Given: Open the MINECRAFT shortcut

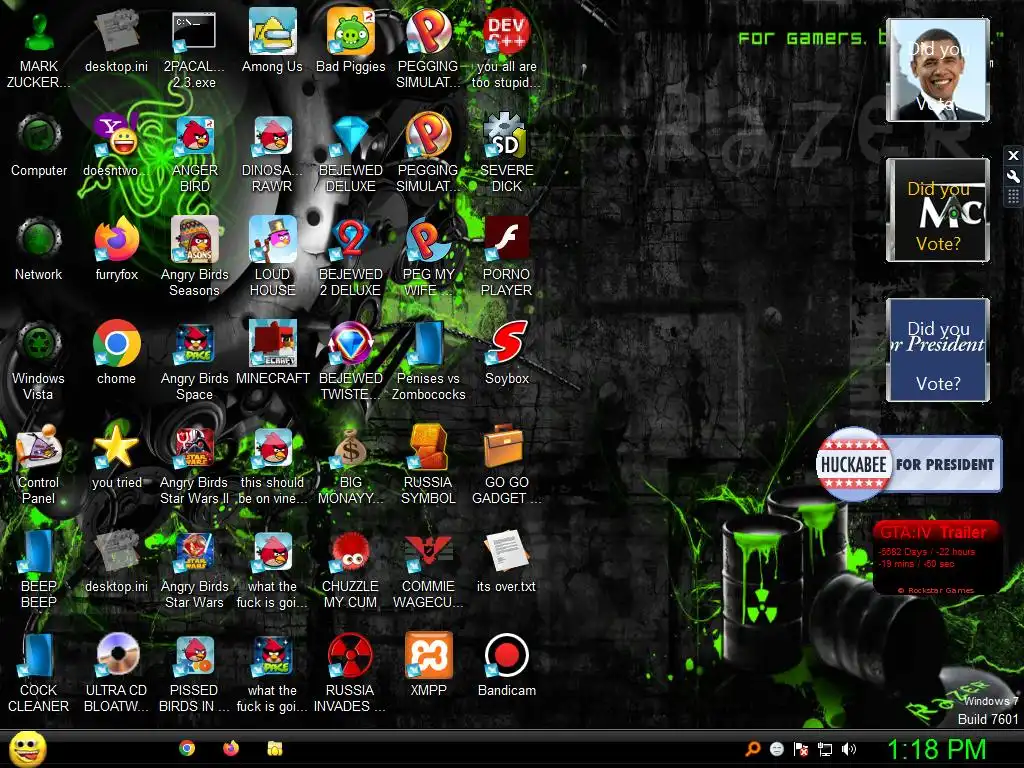Looking at the screenshot, I should (x=272, y=353).
